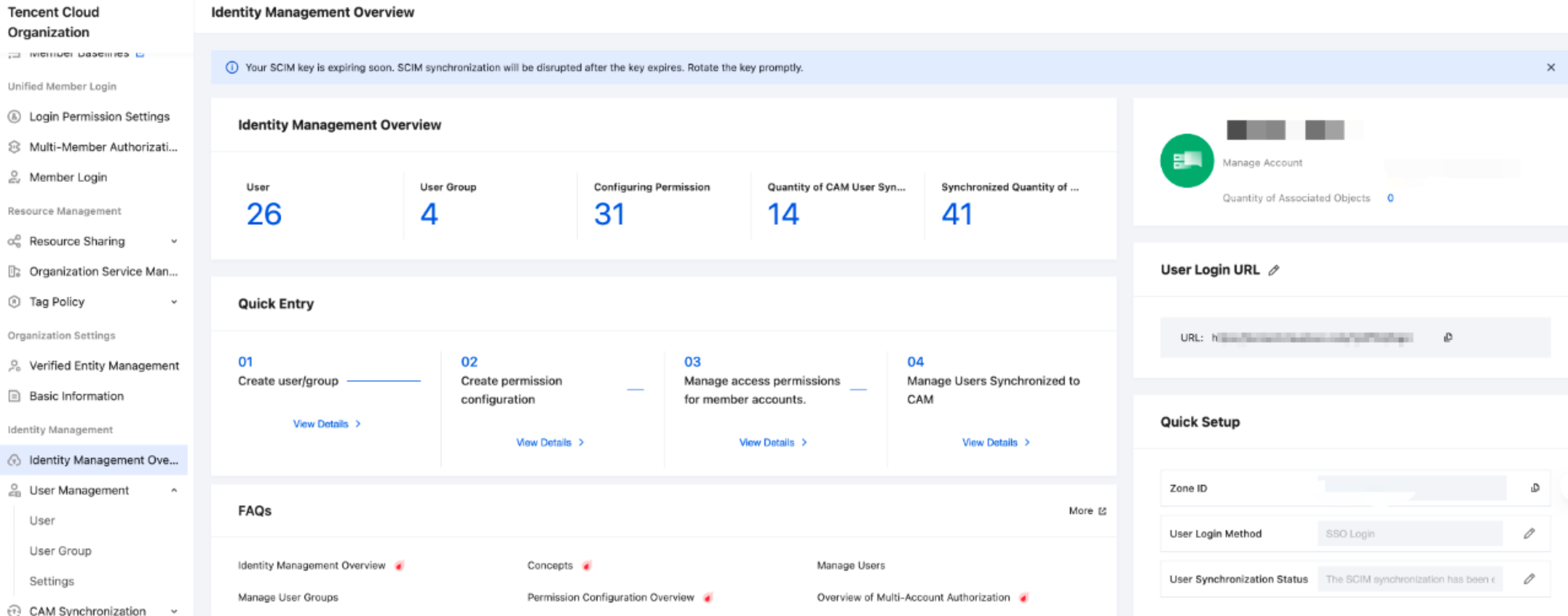Select User under User Management

(42, 520)
